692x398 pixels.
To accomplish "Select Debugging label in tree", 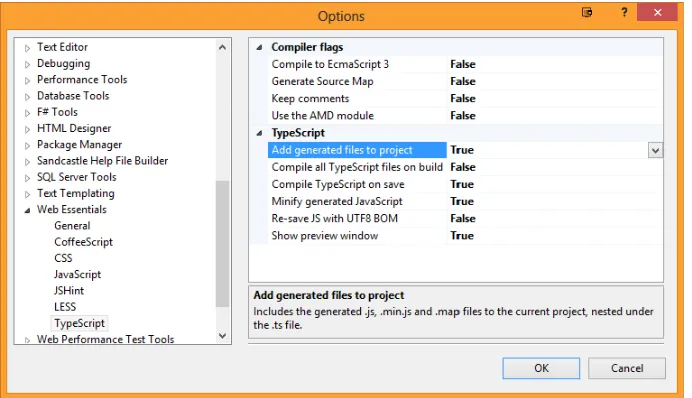I will click(x=64, y=64).
